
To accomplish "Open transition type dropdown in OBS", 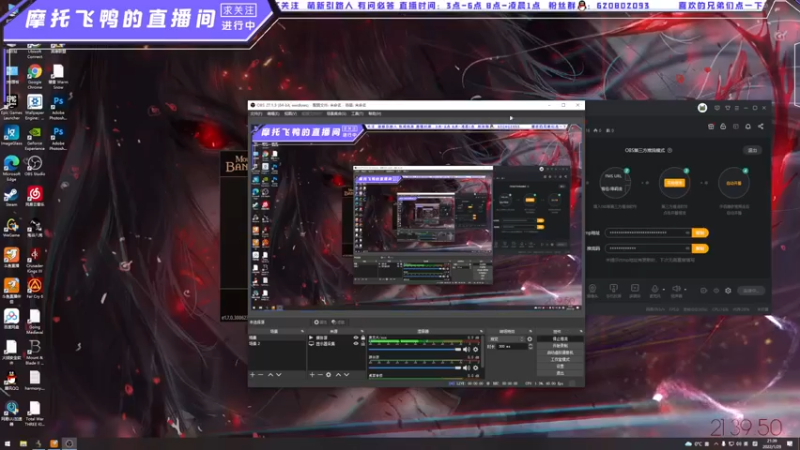I will (x=507, y=339).
